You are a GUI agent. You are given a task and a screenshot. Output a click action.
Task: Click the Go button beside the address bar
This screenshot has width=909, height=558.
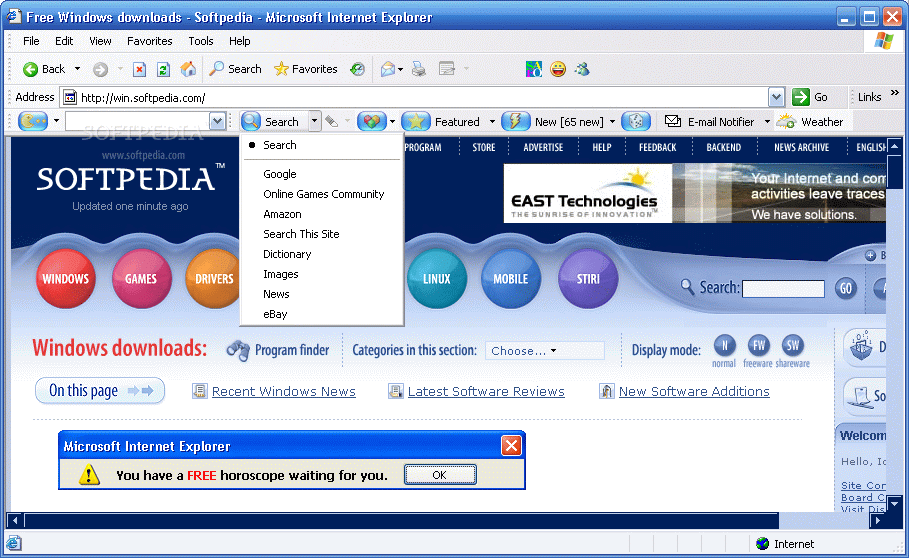[810, 97]
